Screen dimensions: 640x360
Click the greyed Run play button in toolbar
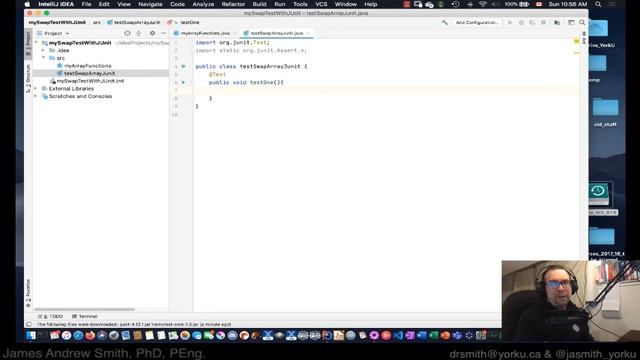pos(510,22)
